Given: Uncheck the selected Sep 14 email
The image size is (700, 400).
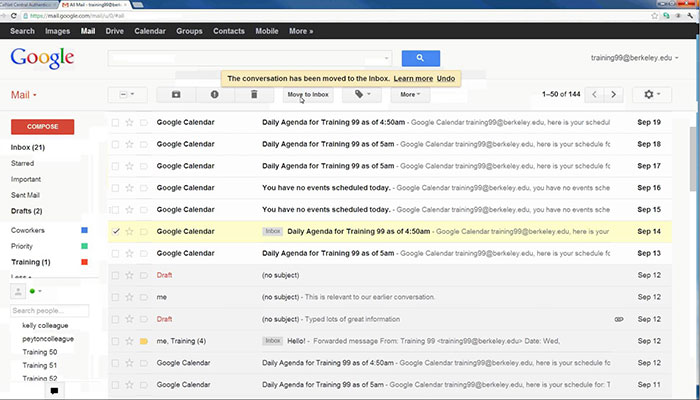Looking at the screenshot, I should pyautogui.click(x=116, y=232).
